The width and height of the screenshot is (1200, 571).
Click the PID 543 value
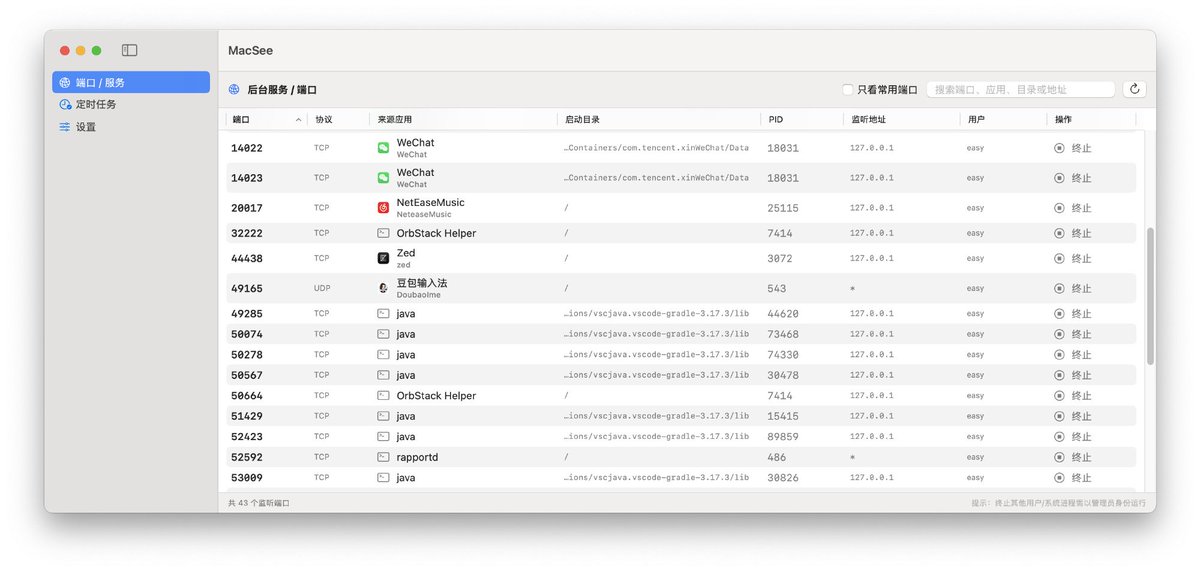(x=777, y=288)
